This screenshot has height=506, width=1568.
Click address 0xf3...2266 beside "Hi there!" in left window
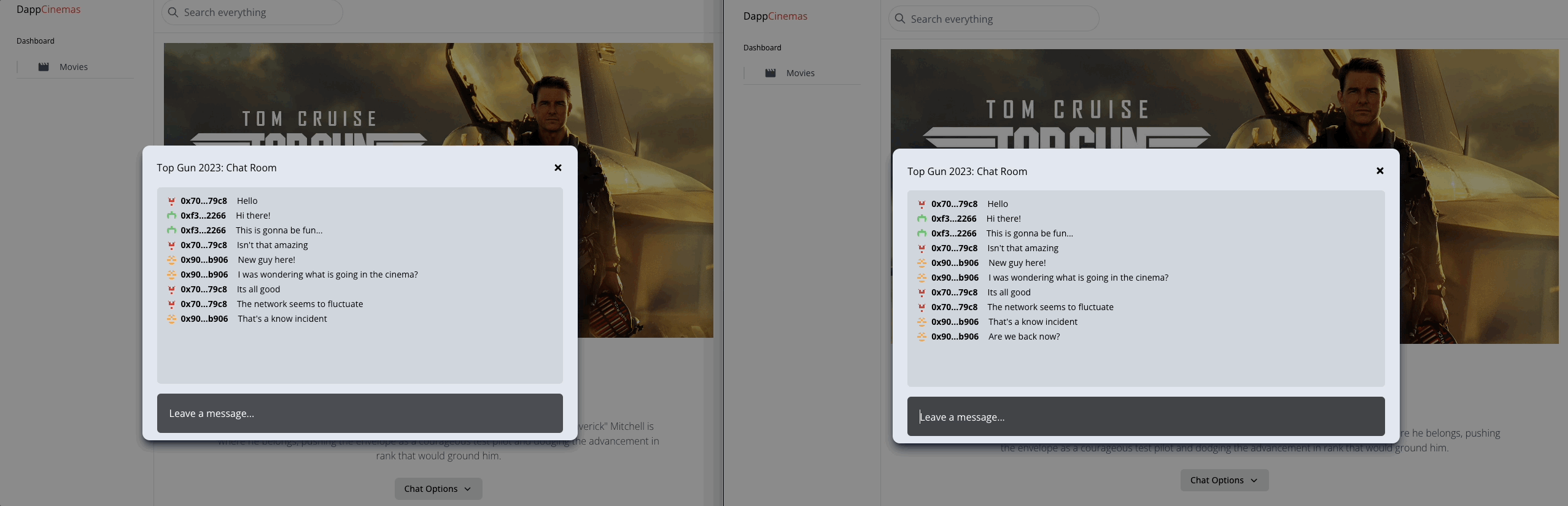click(203, 216)
